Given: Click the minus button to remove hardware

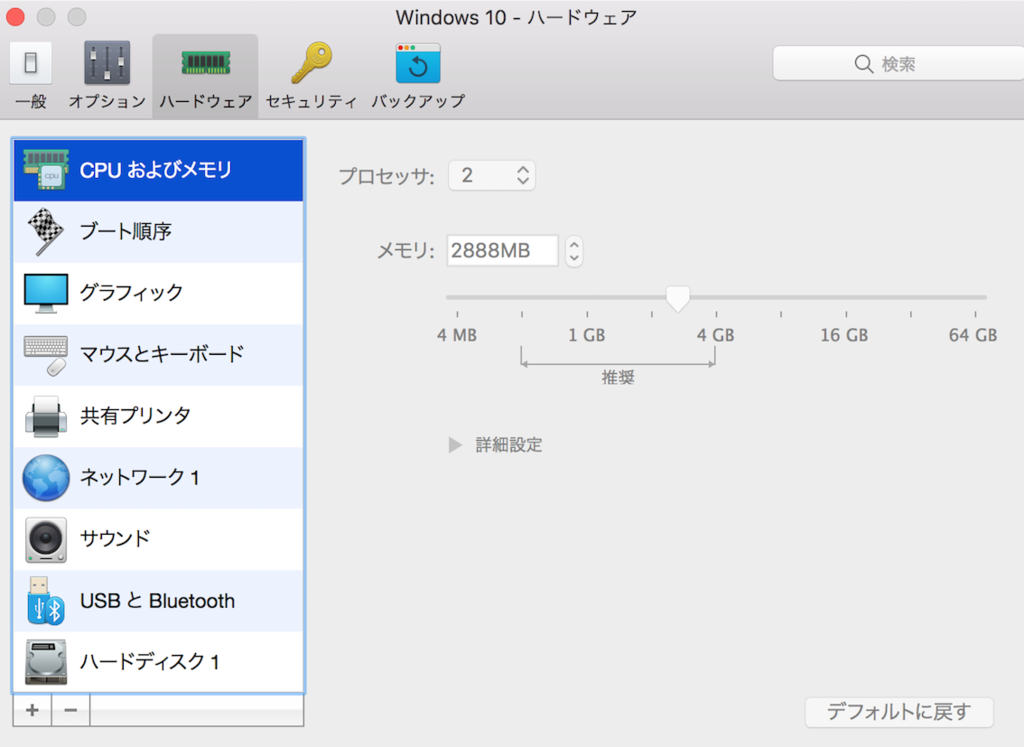Looking at the screenshot, I should coord(71,710).
